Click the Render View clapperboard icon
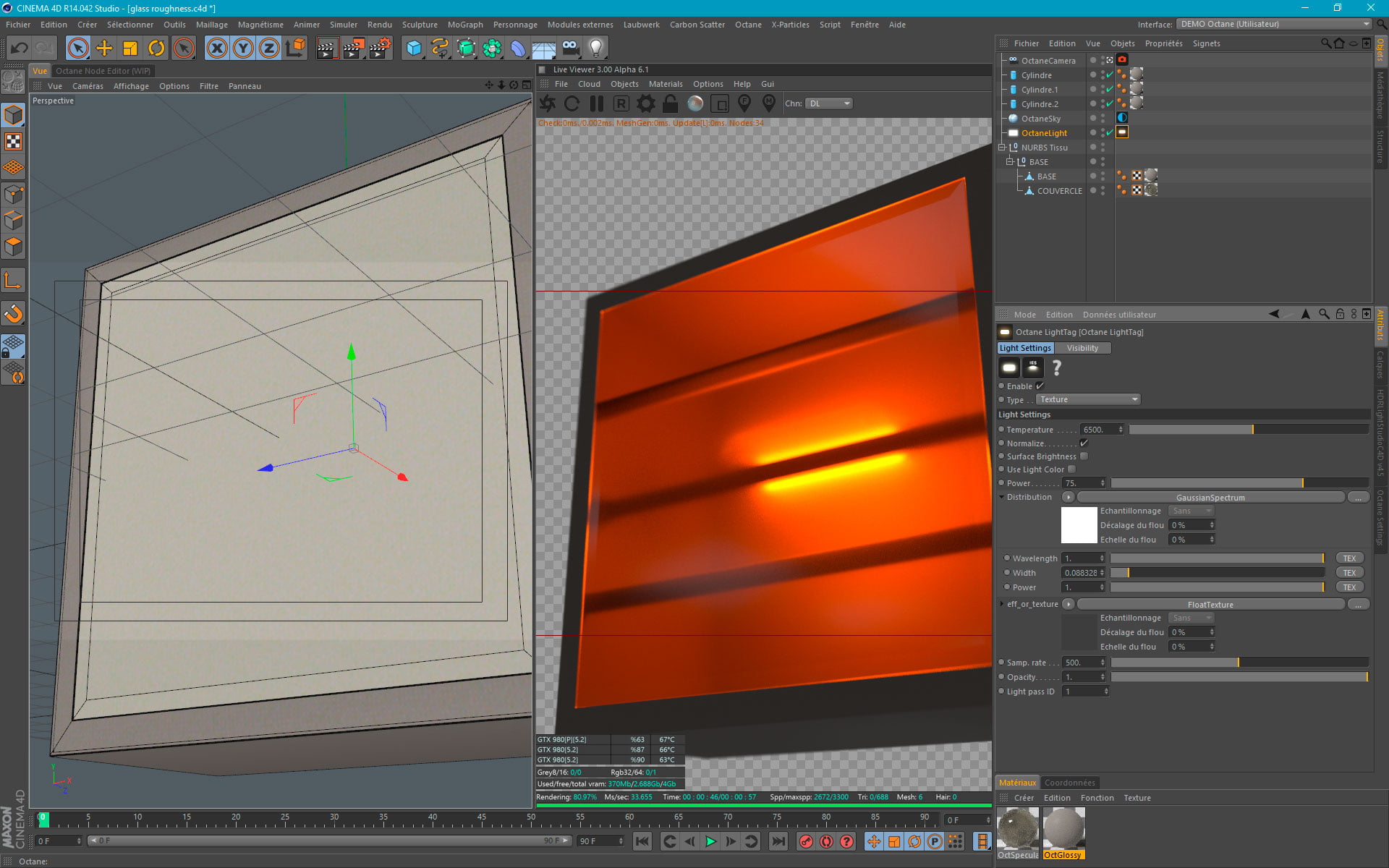The image size is (1389, 868). point(327,48)
